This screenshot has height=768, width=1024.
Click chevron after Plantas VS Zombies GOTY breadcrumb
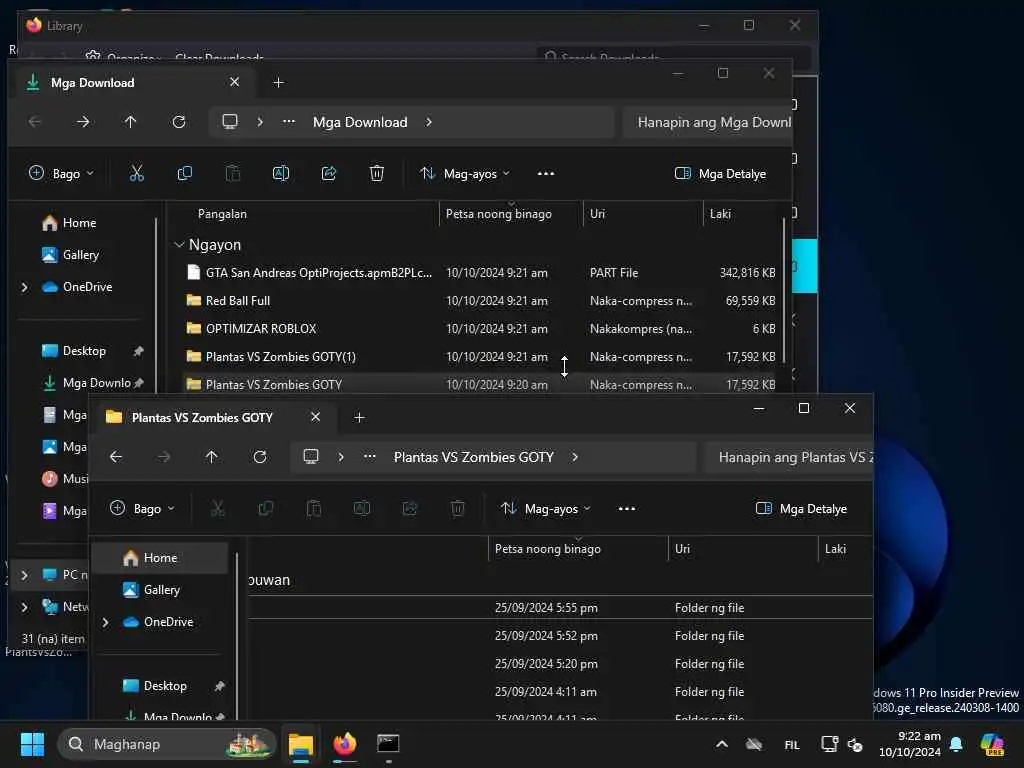[x=575, y=457]
